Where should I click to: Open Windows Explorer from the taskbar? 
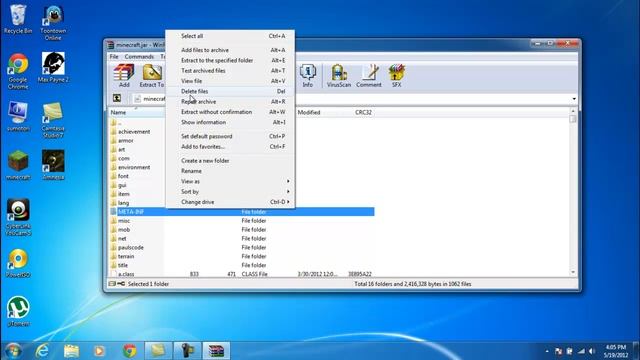(71, 351)
